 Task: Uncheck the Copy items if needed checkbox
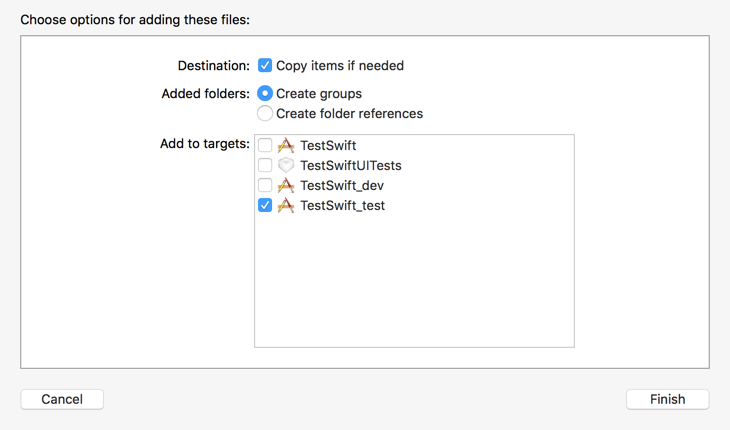pos(265,65)
